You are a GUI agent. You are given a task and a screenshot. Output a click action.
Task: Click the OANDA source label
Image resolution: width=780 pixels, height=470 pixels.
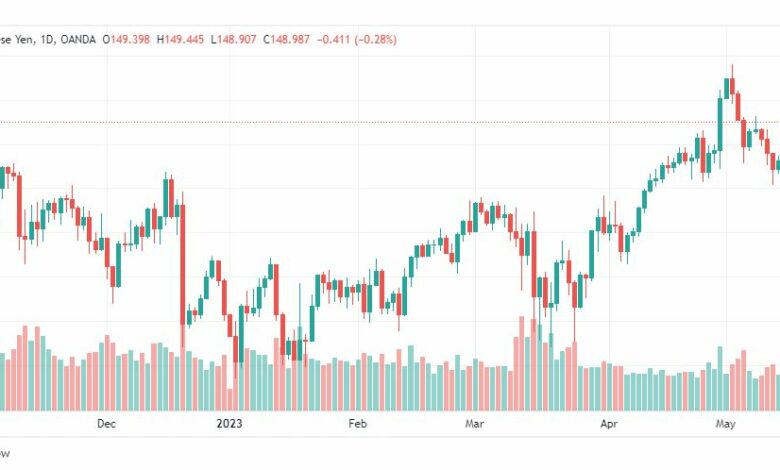(78, 39)
